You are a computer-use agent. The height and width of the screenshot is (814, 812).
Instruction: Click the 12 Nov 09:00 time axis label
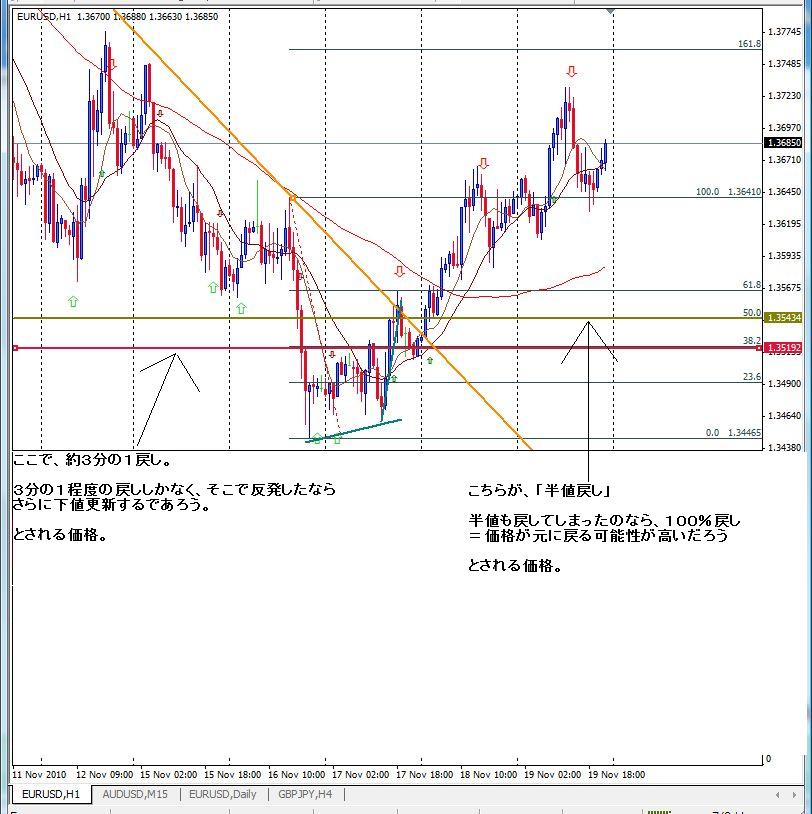[104, 774]
